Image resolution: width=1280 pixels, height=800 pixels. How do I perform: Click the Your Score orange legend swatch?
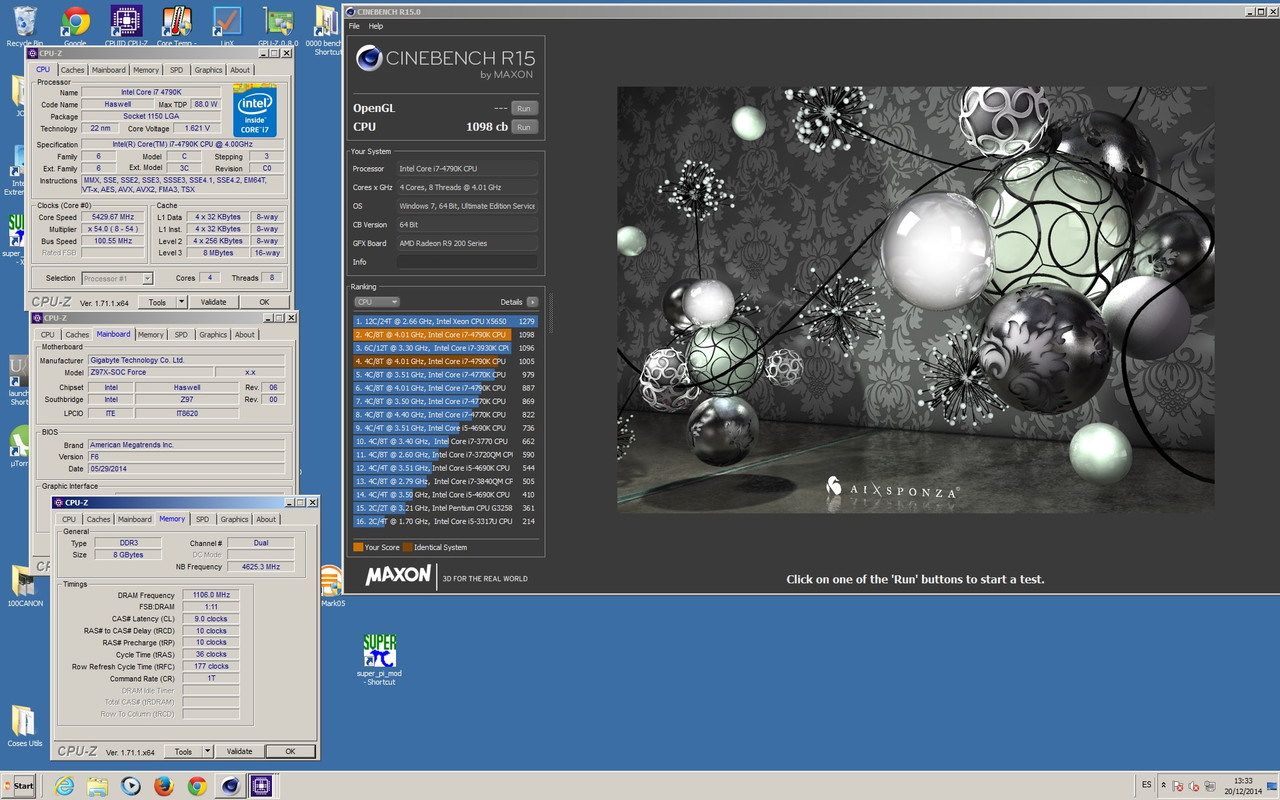[358, 547]
